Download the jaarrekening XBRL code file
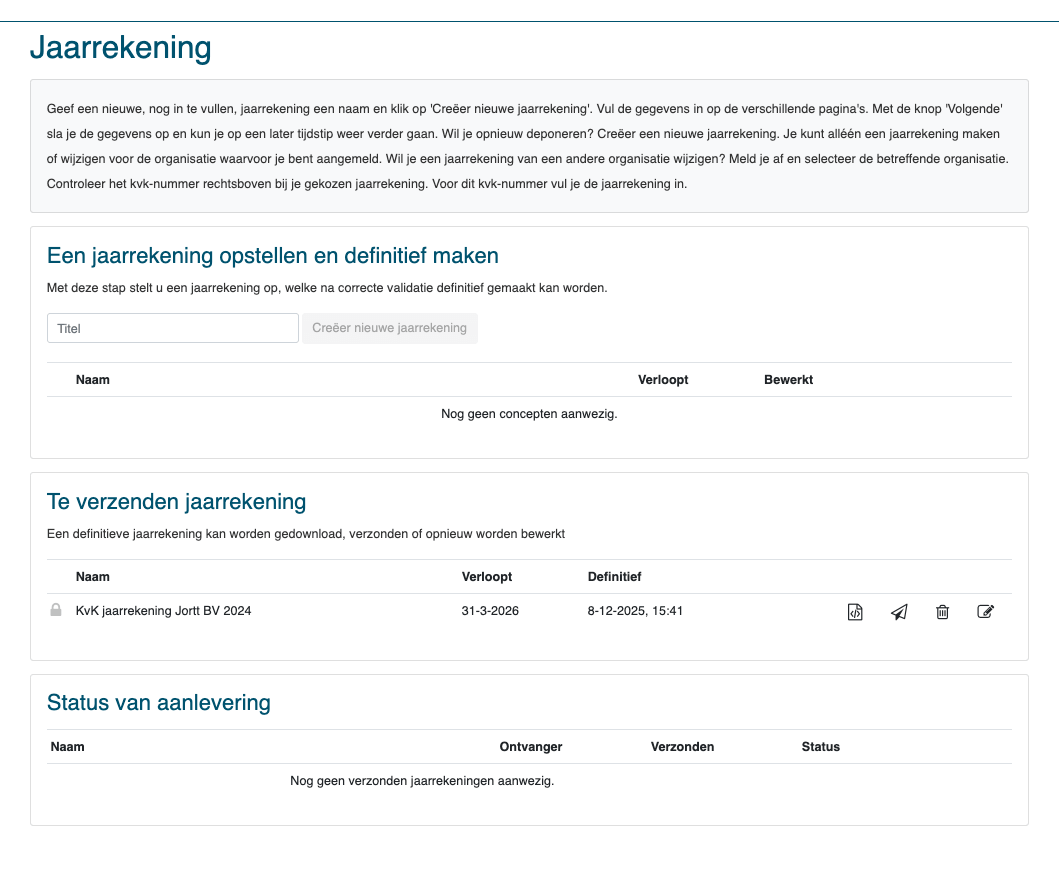This screenshot has height=871, width=1059. click(855, 612)
